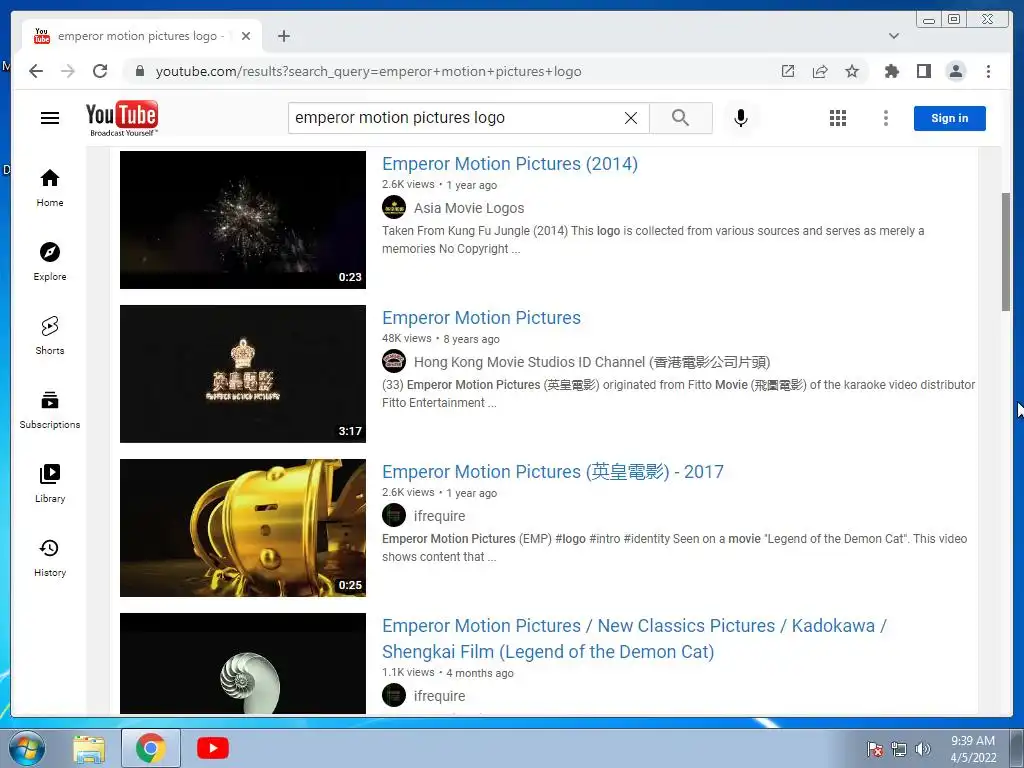Click the page vertical scrollbar thumb
1024x768 pixels.
pos(1006,251)
